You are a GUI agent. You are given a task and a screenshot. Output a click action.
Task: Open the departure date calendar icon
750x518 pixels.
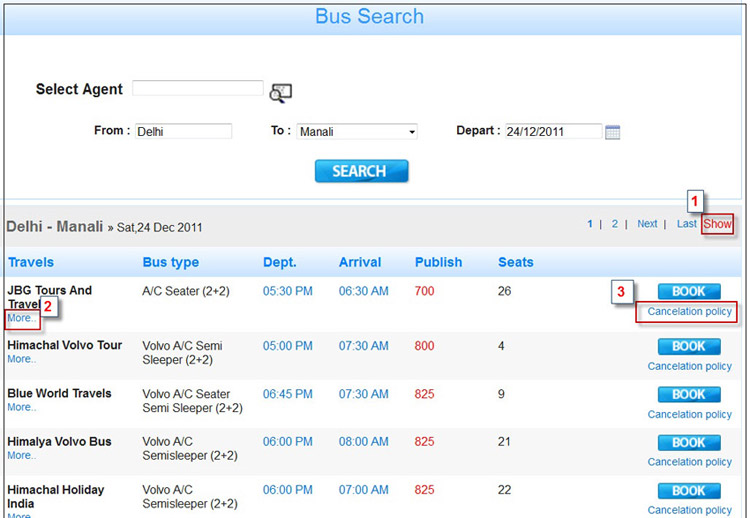(613, 132)
